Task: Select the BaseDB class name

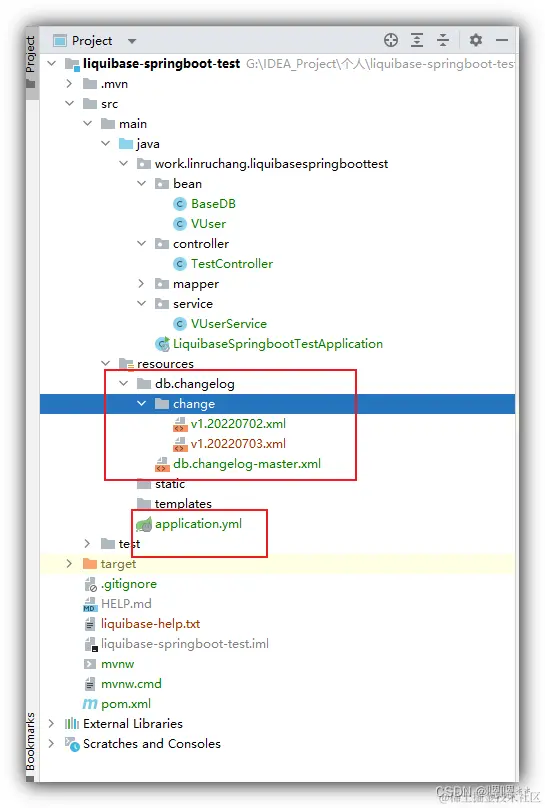Action: [213, 204]
